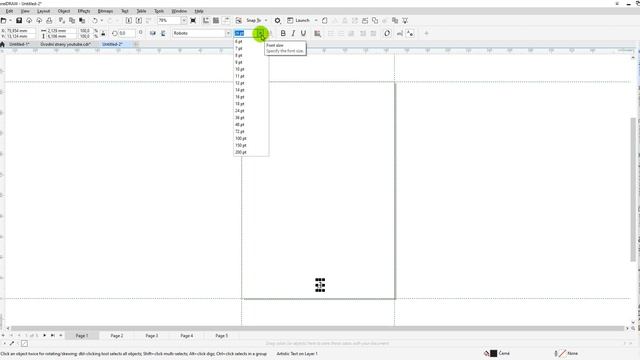Image resolution: width=640 pixels, height=360 pixels.
Task: Choose 6 pt from the font size list
Action: click(239, 41)
